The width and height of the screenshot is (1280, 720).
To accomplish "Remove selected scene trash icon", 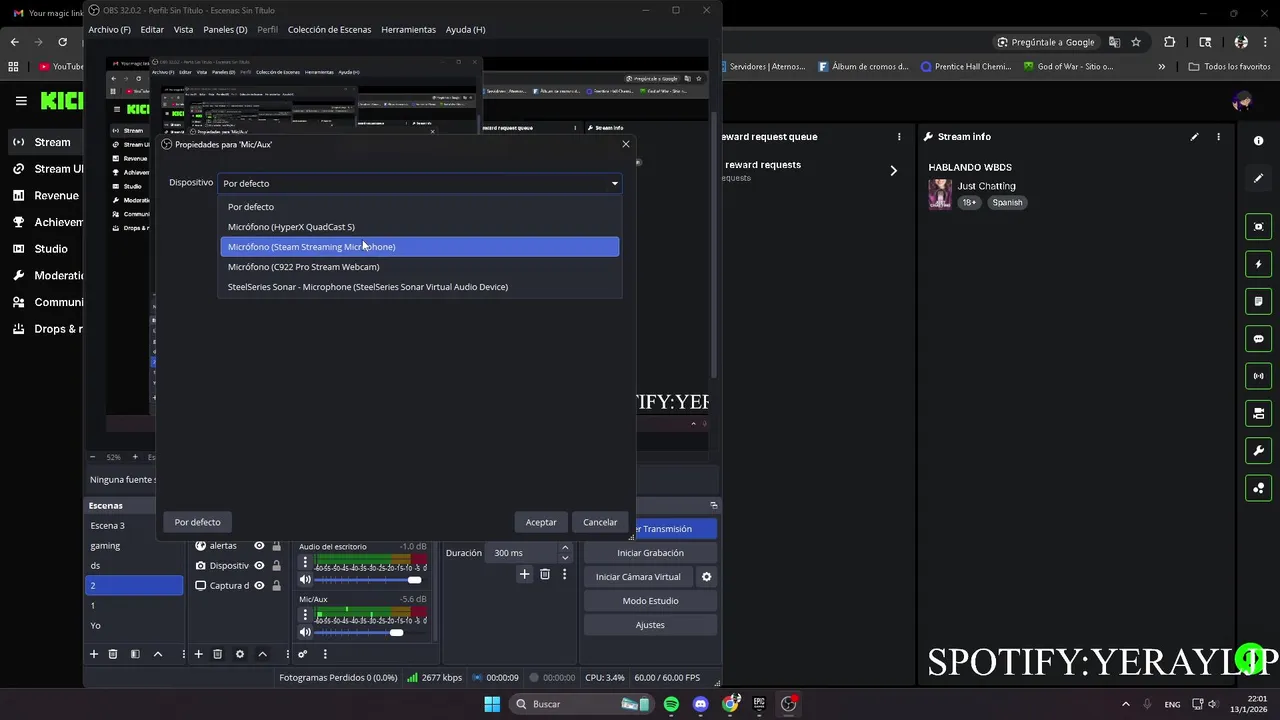I will (113, 654).
